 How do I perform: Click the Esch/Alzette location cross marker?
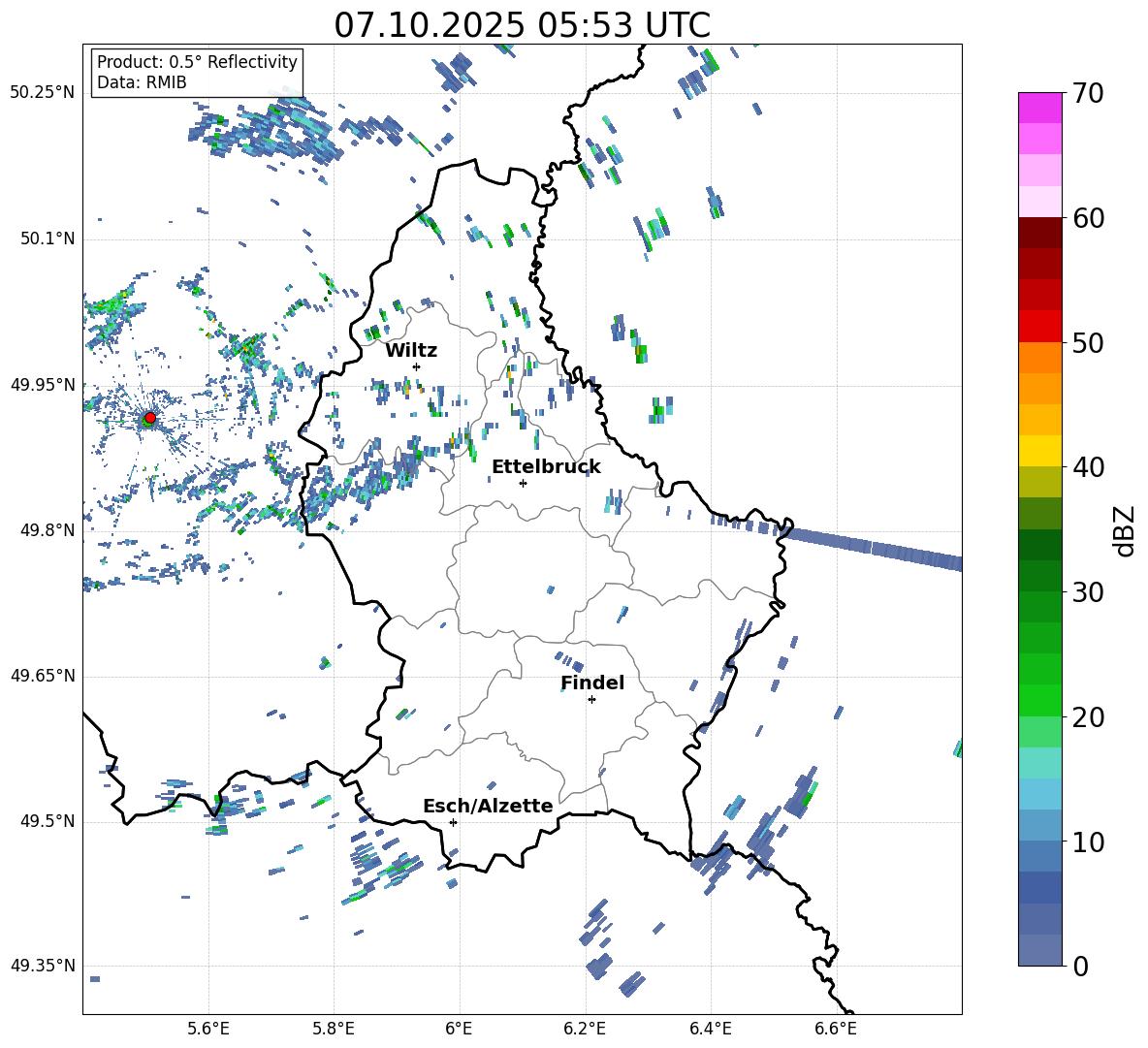click(x=453, y=822)
